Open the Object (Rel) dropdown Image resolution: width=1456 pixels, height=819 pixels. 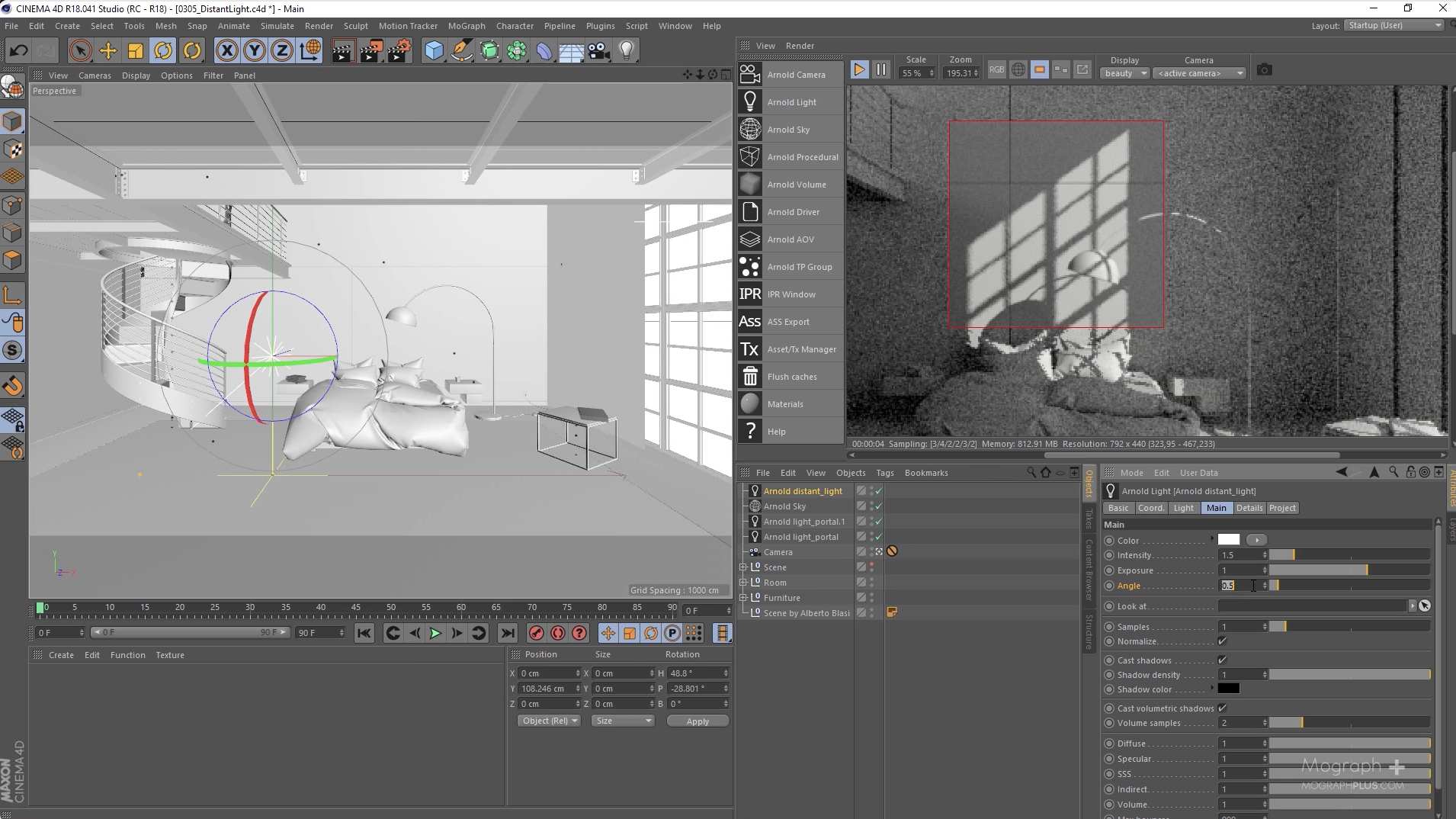point(548,721)
